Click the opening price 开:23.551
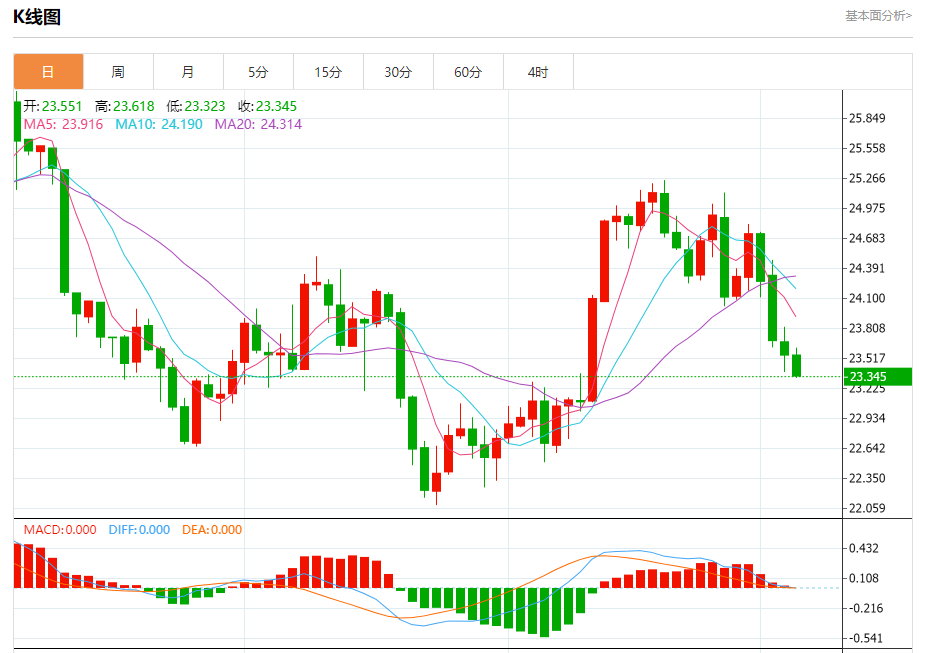This screenshot has width=925, height=653. [53, 106]
